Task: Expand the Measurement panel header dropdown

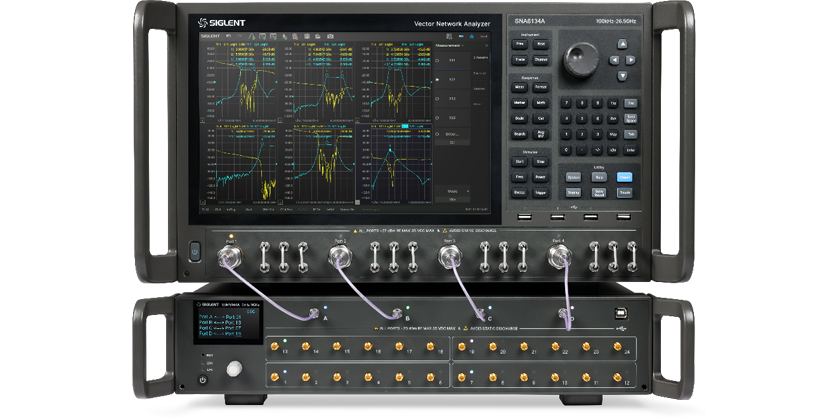Action: [x=462, y=47]
